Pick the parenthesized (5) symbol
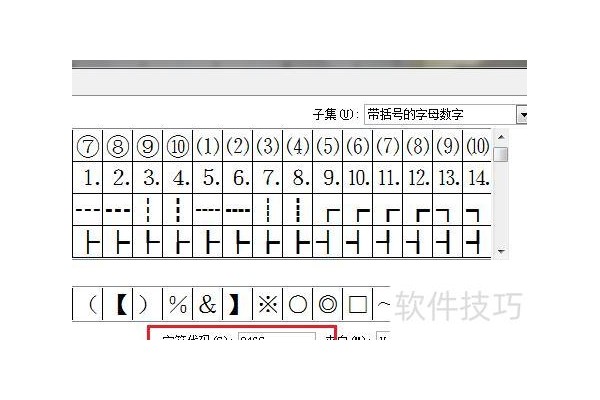The height and width of the screenshot is (400, 600). pyautogui.click(x=328, y=146)
